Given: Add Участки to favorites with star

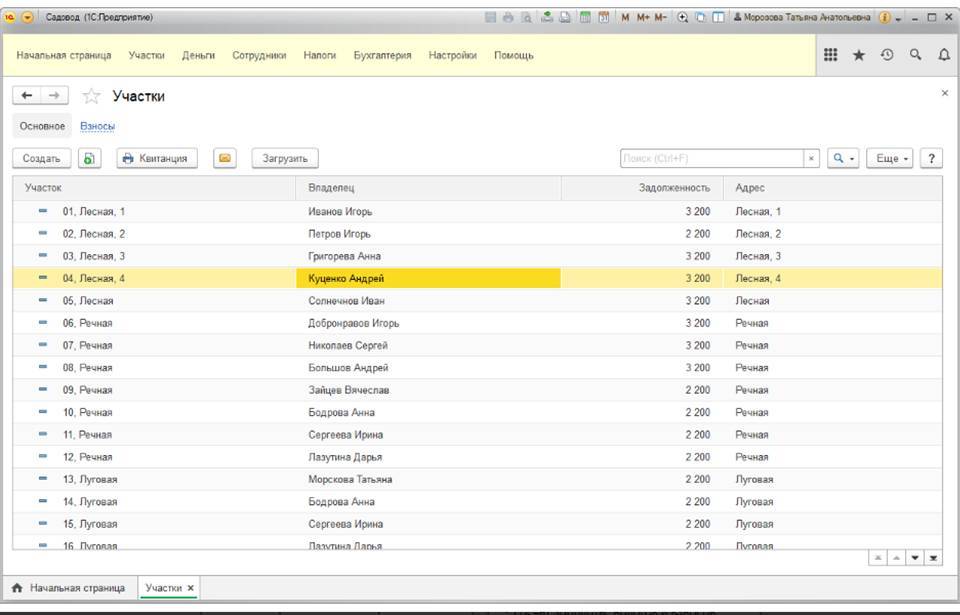Looking at the screenshot, I should (x=91, y=96).
